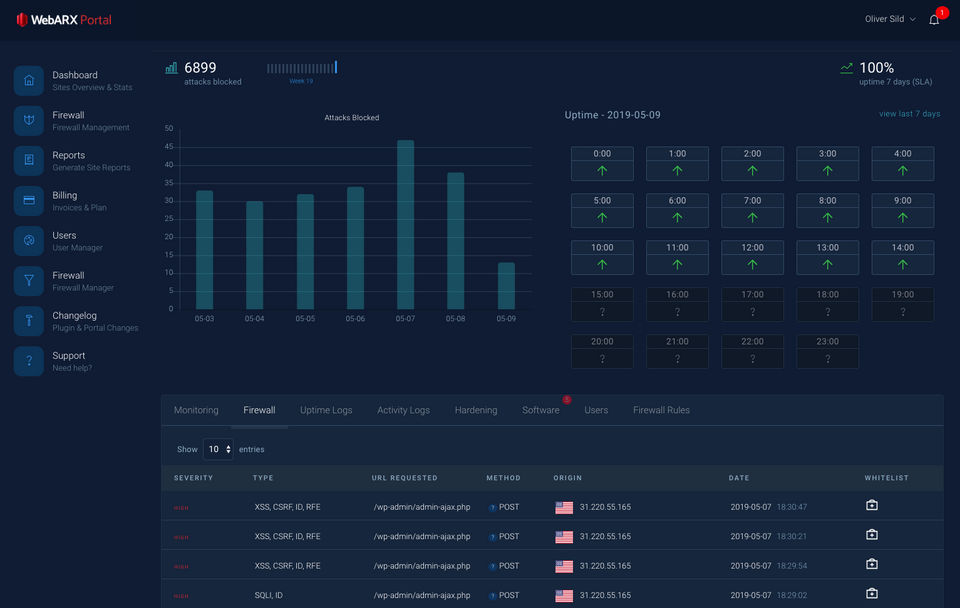Sort by the URL Requested column header
Viewport: 960px width, 608px height.
pos(405,478)
